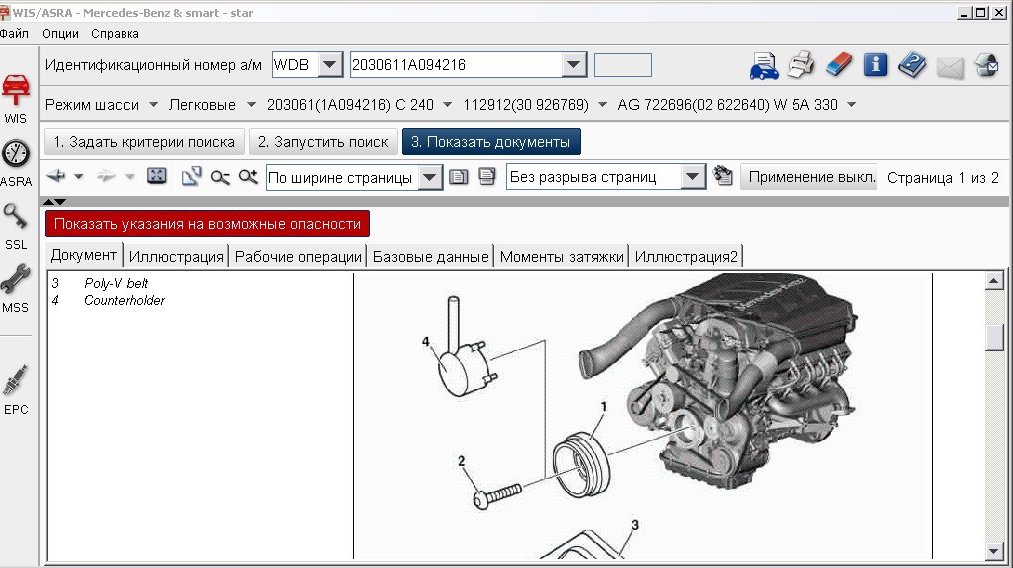Click the VIN field 2030611A094216
The image size is (1013, 568).
[456, 65]
